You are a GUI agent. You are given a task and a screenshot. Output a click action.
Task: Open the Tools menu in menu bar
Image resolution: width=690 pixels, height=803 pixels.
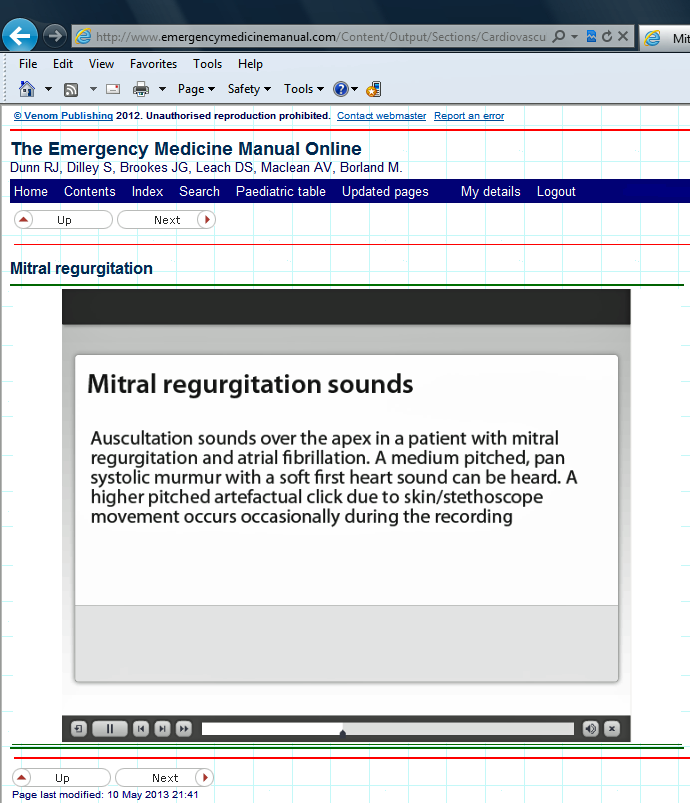(207, 64)
